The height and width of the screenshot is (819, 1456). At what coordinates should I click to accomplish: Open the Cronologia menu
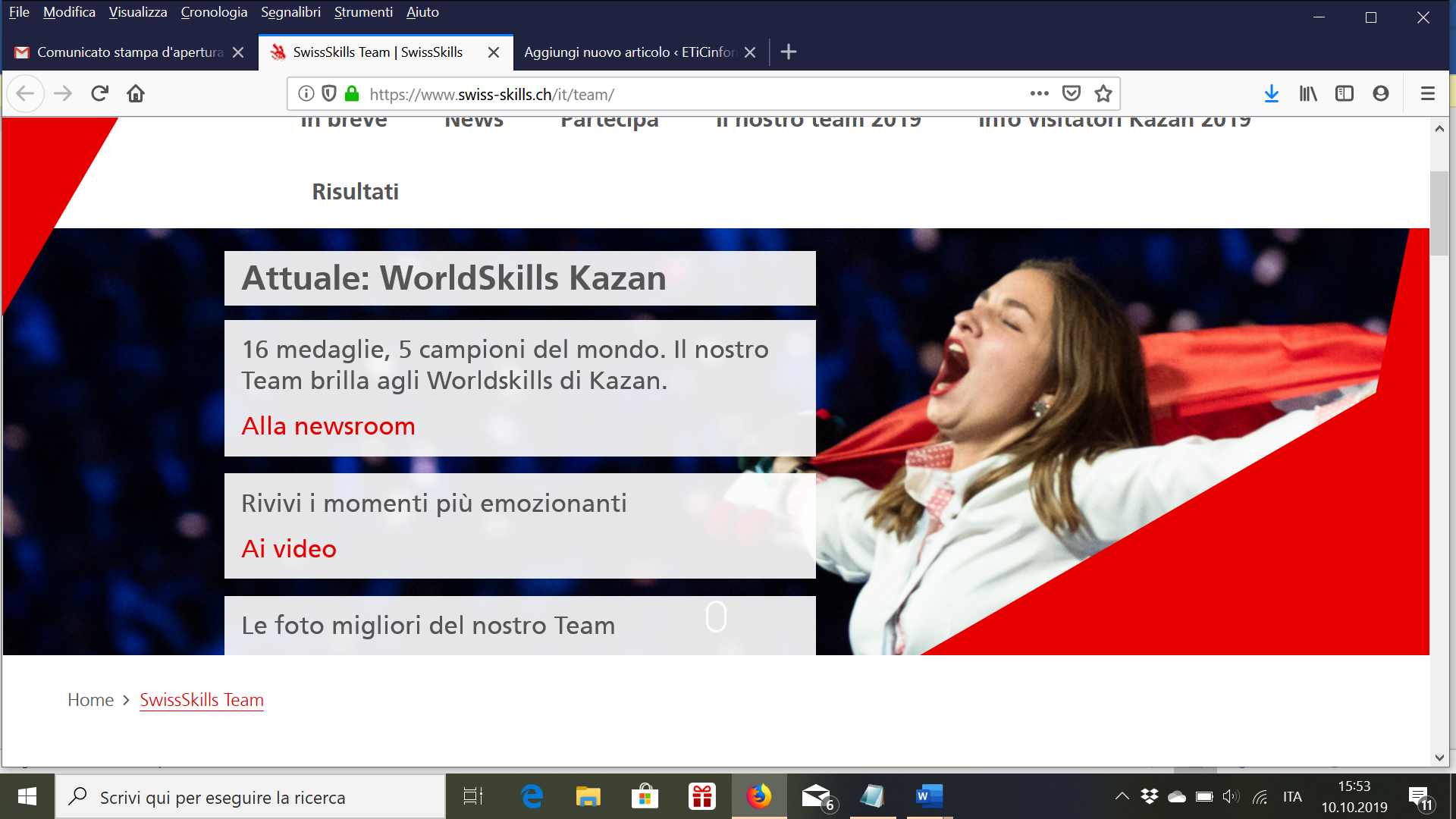pos(214,12)
